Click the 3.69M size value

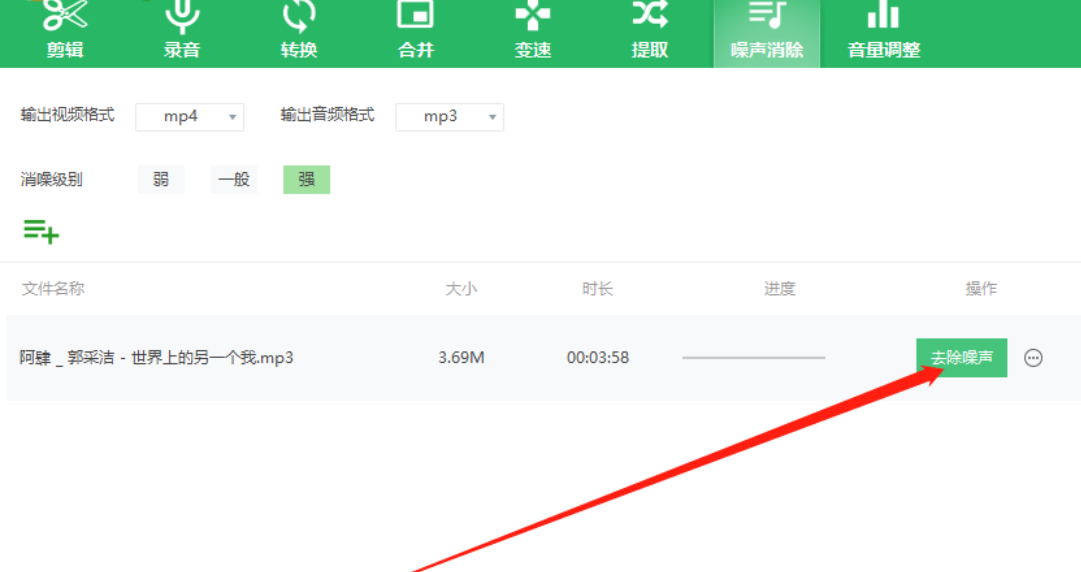click(461, 358)
